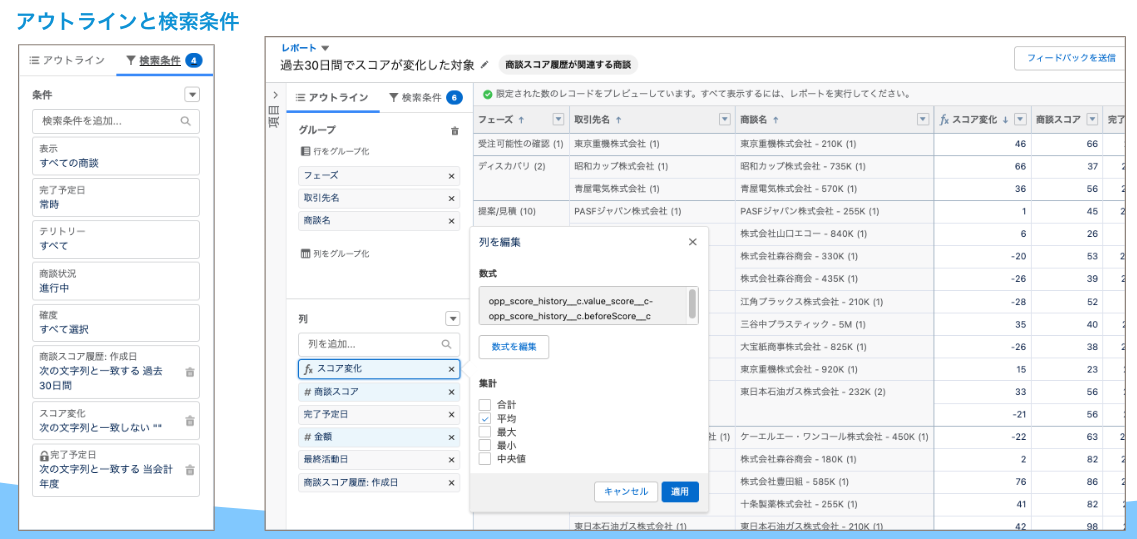Viewport: 1137px width, 539px height.
Task: Click trash icon in グループ section
Action: click(x=455, y=131)
